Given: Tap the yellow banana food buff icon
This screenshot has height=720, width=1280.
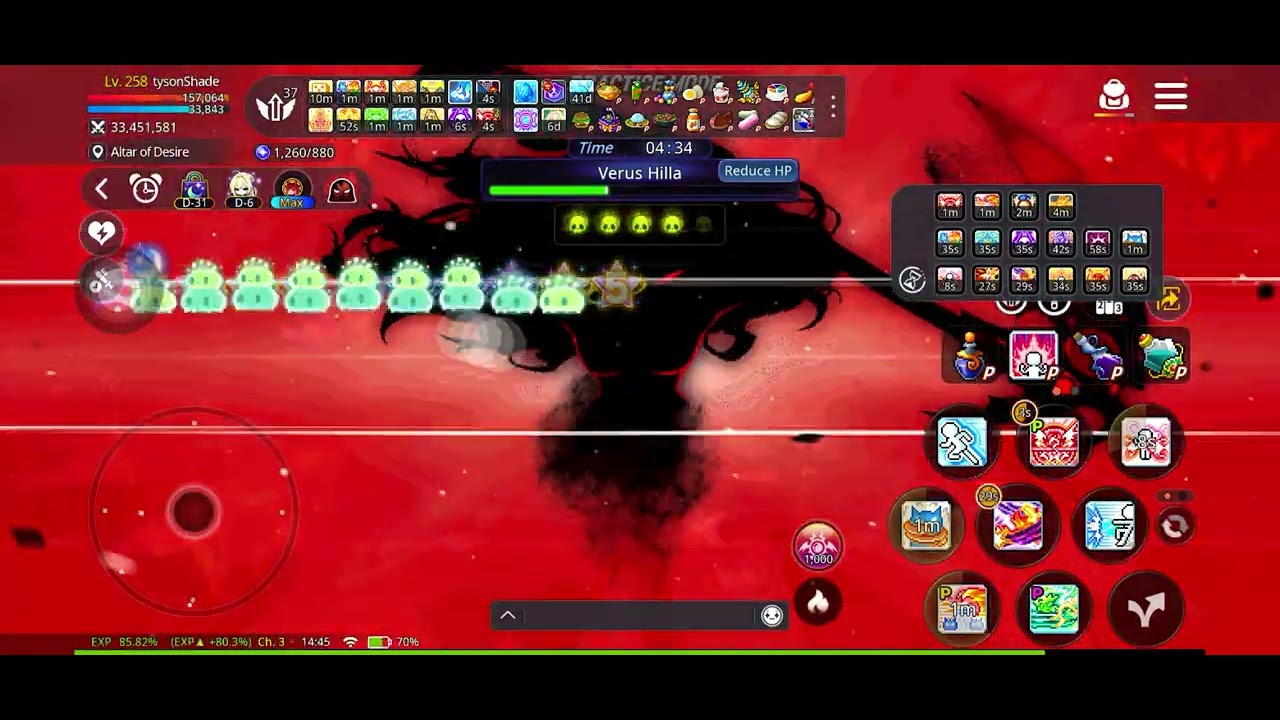Looking at the screenshot, I should [x=803, y=93].
